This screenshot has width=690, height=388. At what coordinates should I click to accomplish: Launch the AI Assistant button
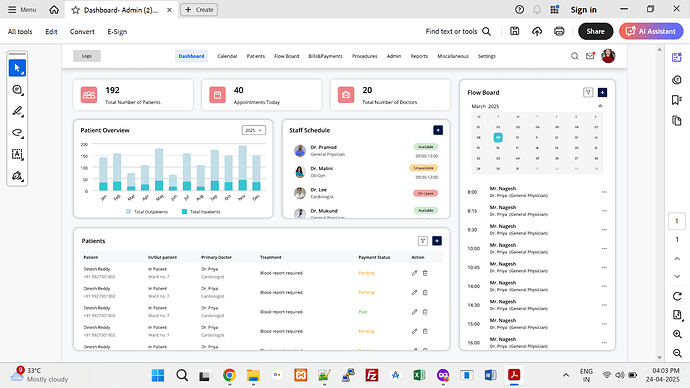[x=651, y=31]
